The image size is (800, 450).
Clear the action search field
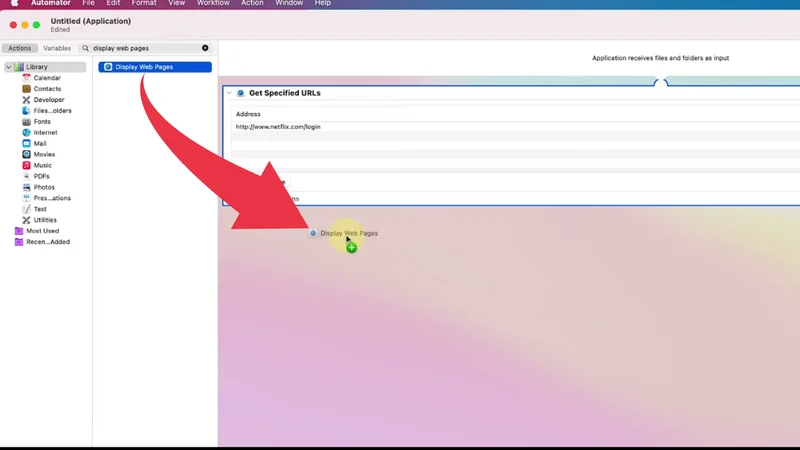(x=206, y=48)
